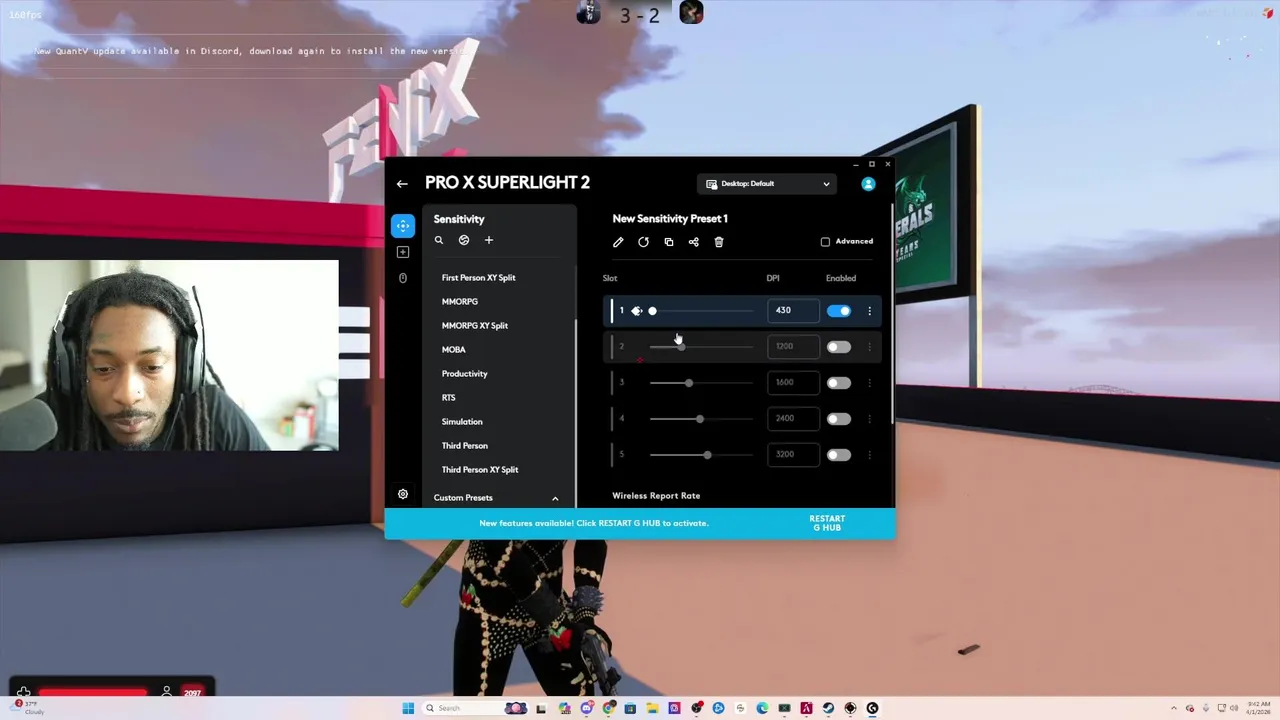Select First Person XY Split preset
Viewport: 1280px width, 720px height.
click(479, 278)
